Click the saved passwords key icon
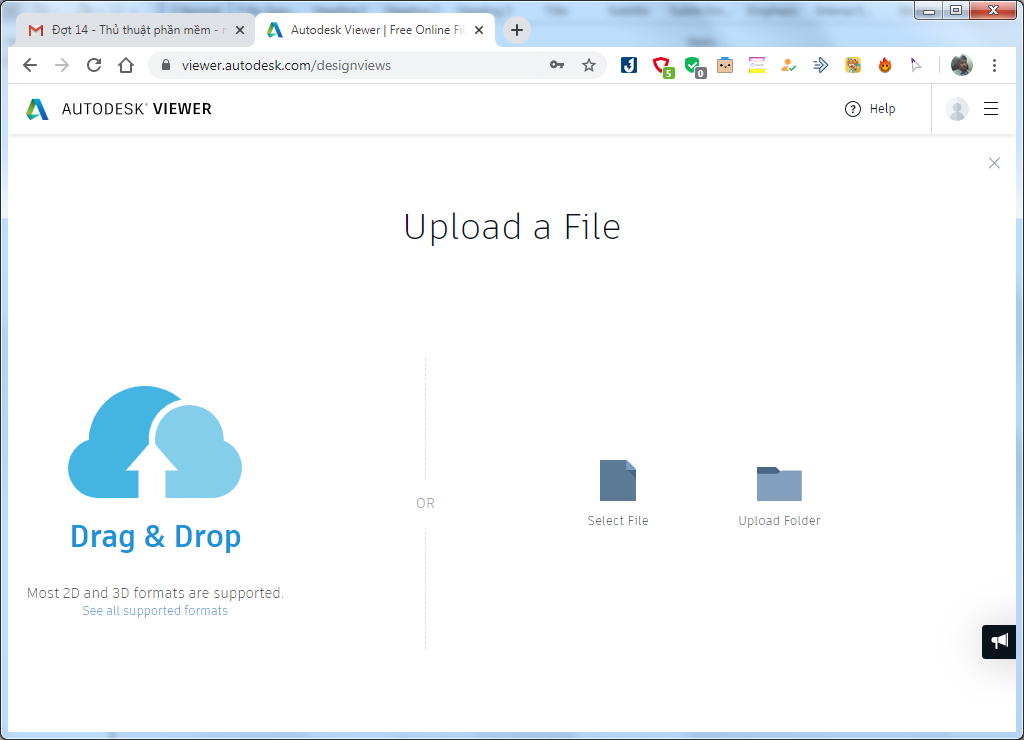The image size is (1024, 740). [557, 65]
